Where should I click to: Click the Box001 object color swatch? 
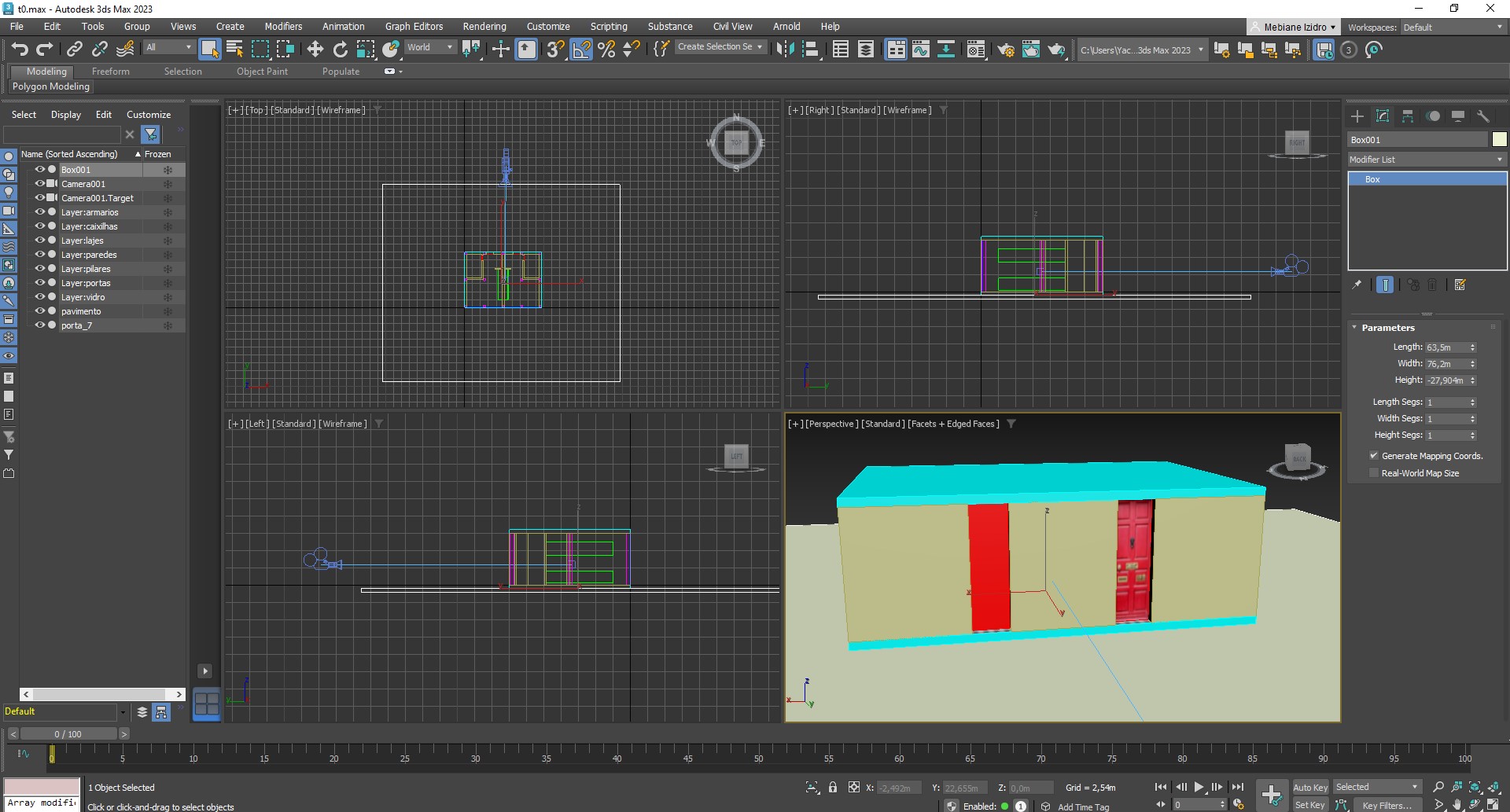click(x=1499, y=140)
